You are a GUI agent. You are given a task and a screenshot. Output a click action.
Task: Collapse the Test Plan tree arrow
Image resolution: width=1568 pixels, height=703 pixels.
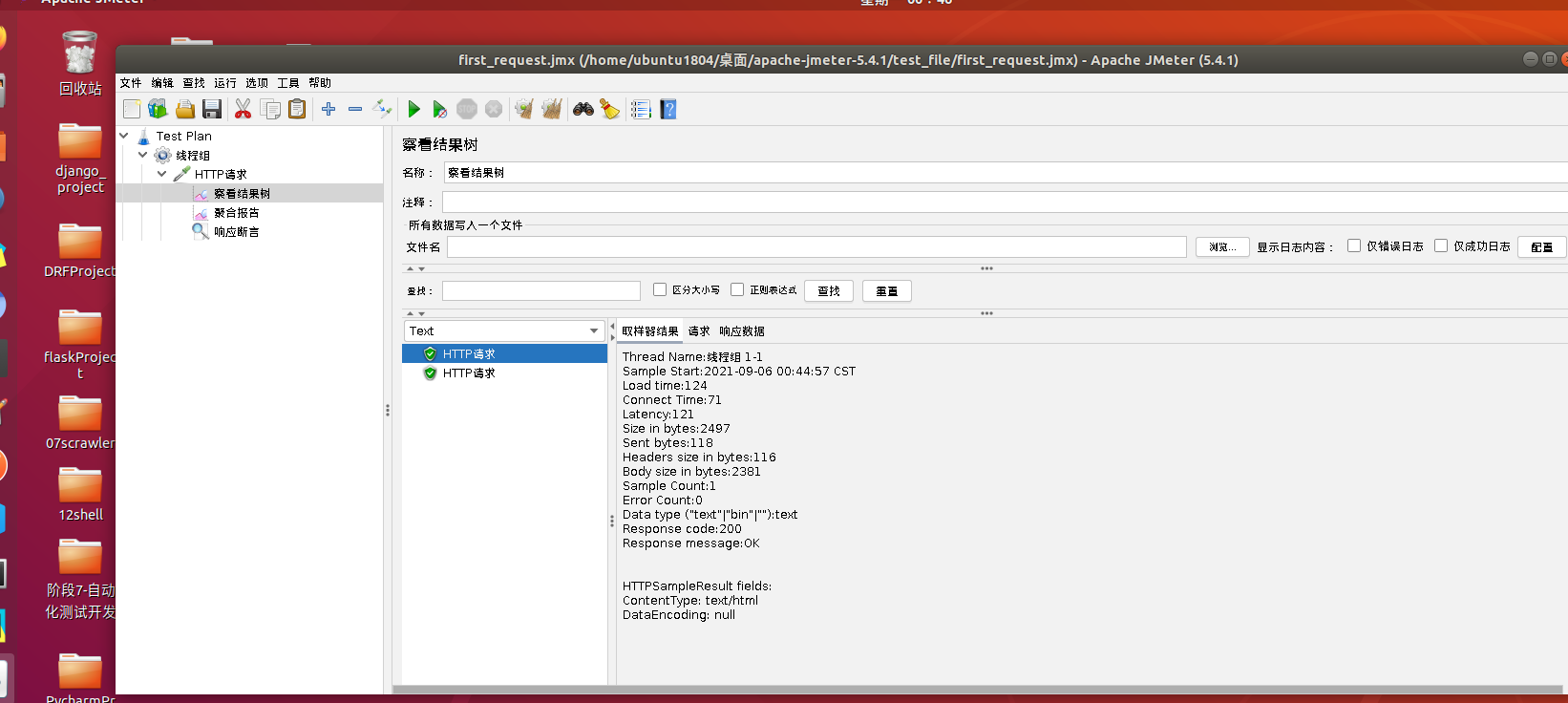[124, 136]
